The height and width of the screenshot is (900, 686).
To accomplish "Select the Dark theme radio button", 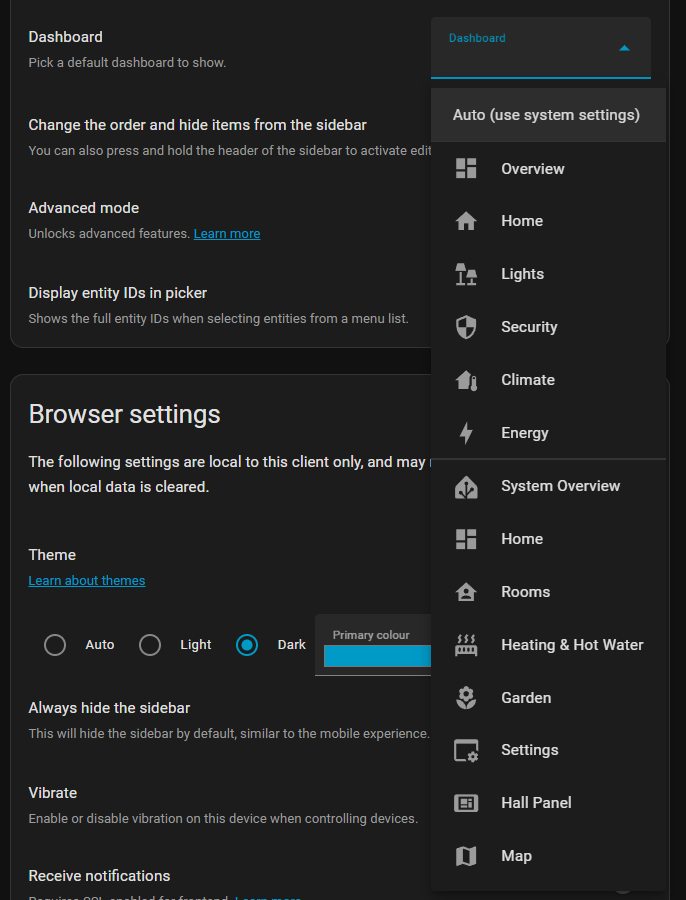I will tap(247, 645).
